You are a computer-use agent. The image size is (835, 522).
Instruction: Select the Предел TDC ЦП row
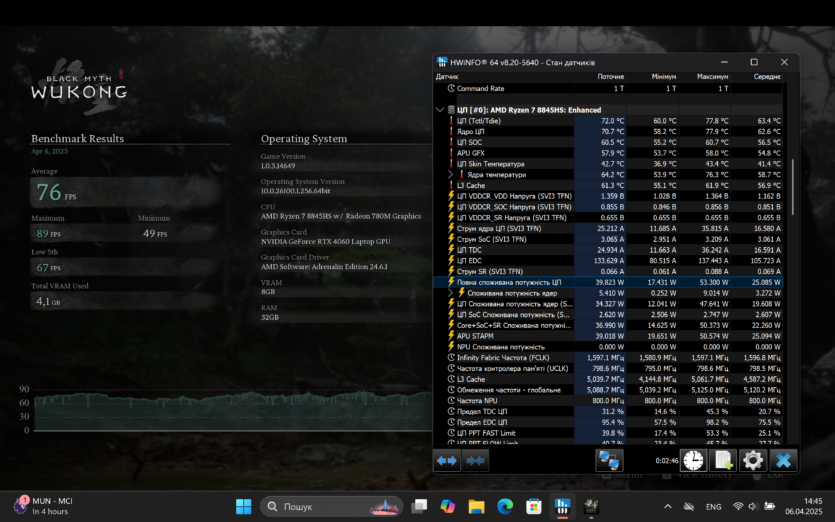(x=608, y=411)
